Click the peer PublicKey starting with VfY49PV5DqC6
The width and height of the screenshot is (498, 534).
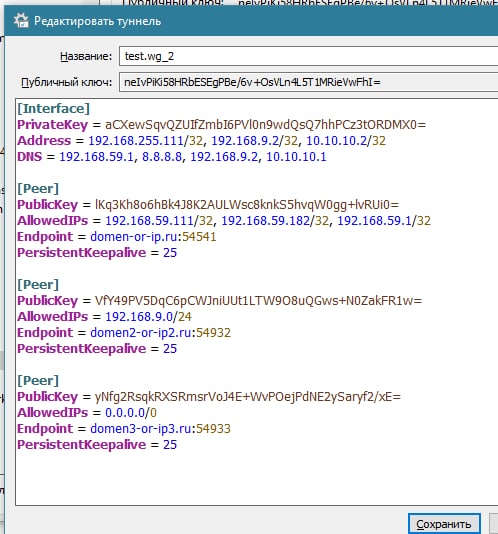coord(258,301)
